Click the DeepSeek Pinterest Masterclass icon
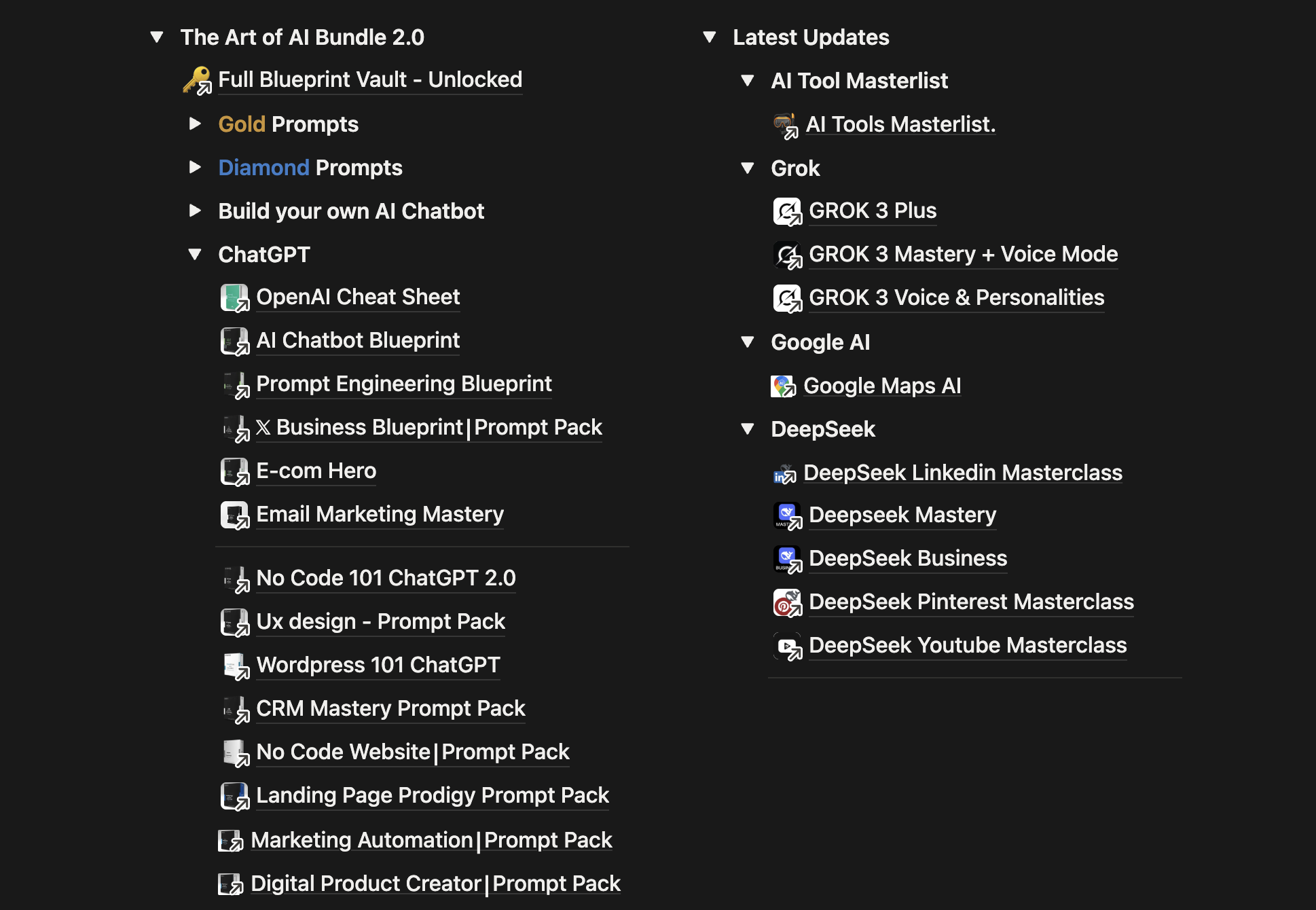 point(787,602)
